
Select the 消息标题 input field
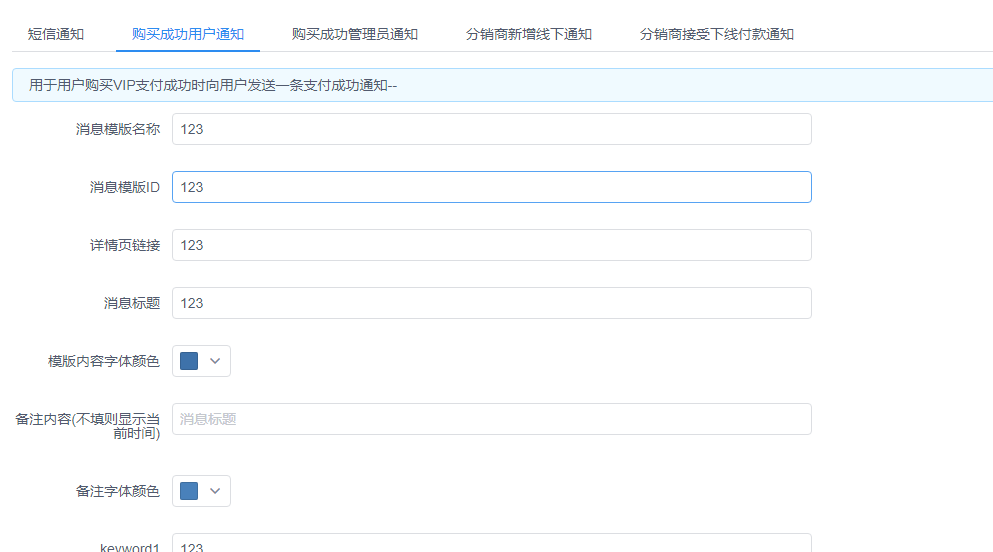[x=491, y=303]
